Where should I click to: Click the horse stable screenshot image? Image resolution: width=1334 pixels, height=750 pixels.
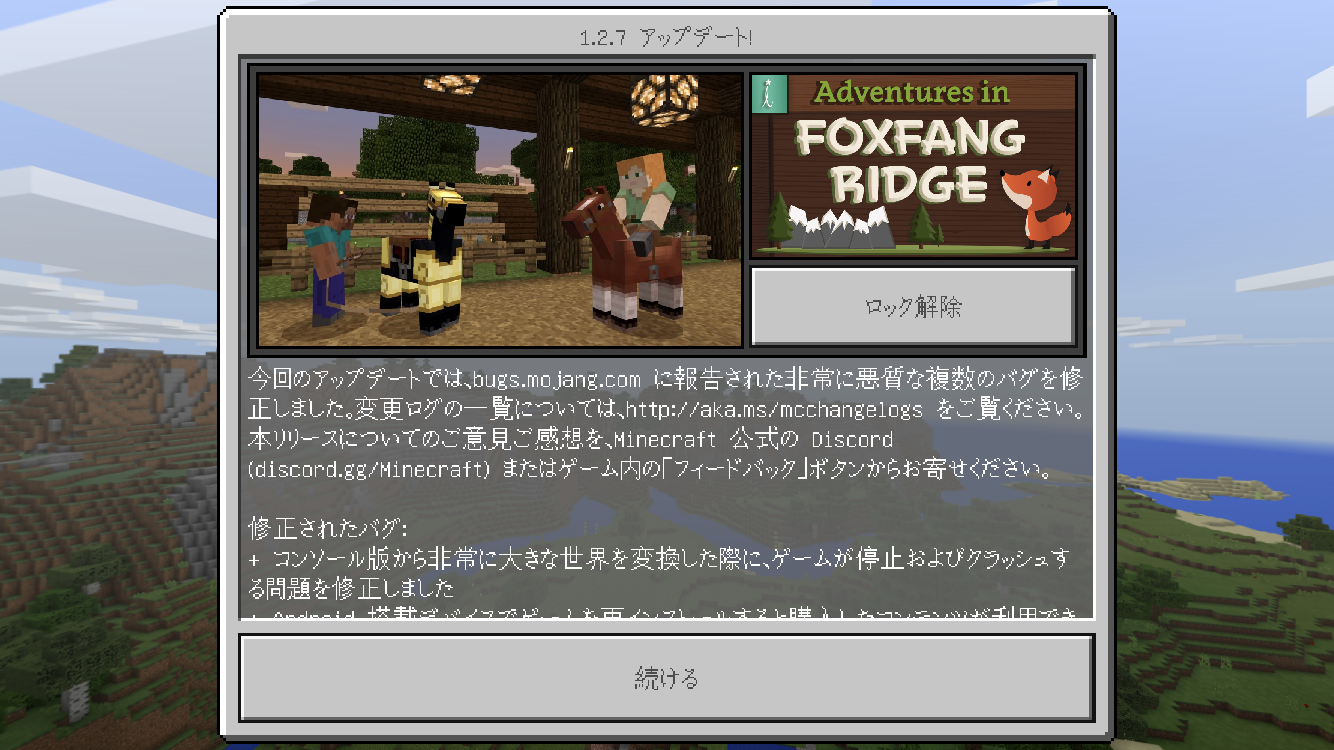coord(500,209)
